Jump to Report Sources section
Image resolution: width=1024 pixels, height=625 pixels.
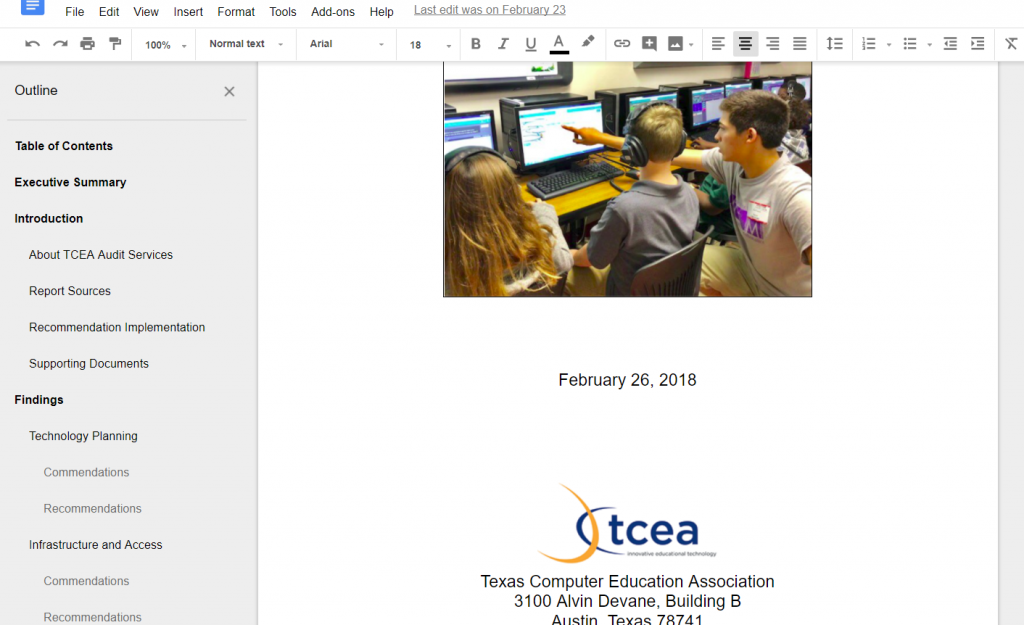(x=70, y=291)
